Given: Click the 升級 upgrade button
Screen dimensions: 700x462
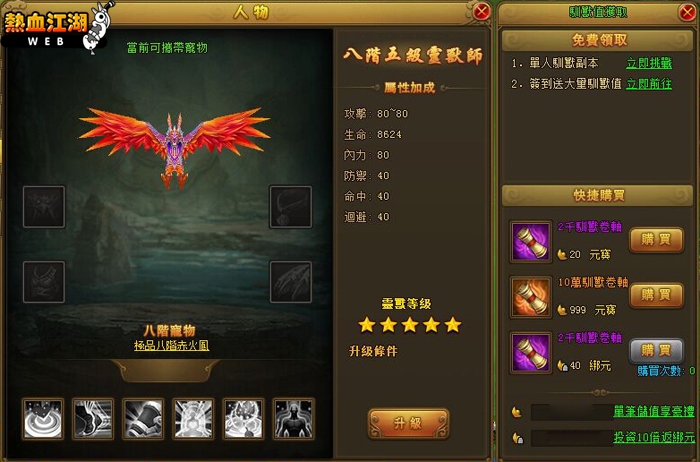Looking at the screenshot, I should click(x=408, y=423).
